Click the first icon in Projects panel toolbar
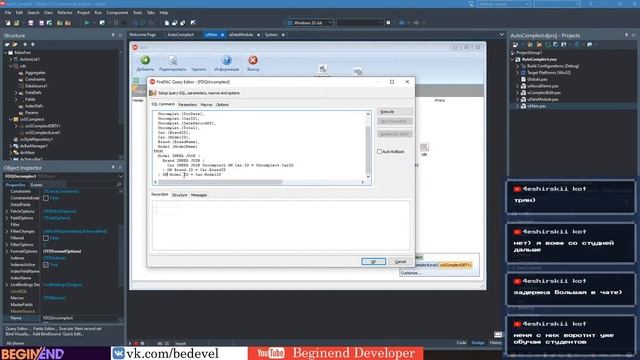This screenshot has height=360, width=640. [x=515, y=44]
